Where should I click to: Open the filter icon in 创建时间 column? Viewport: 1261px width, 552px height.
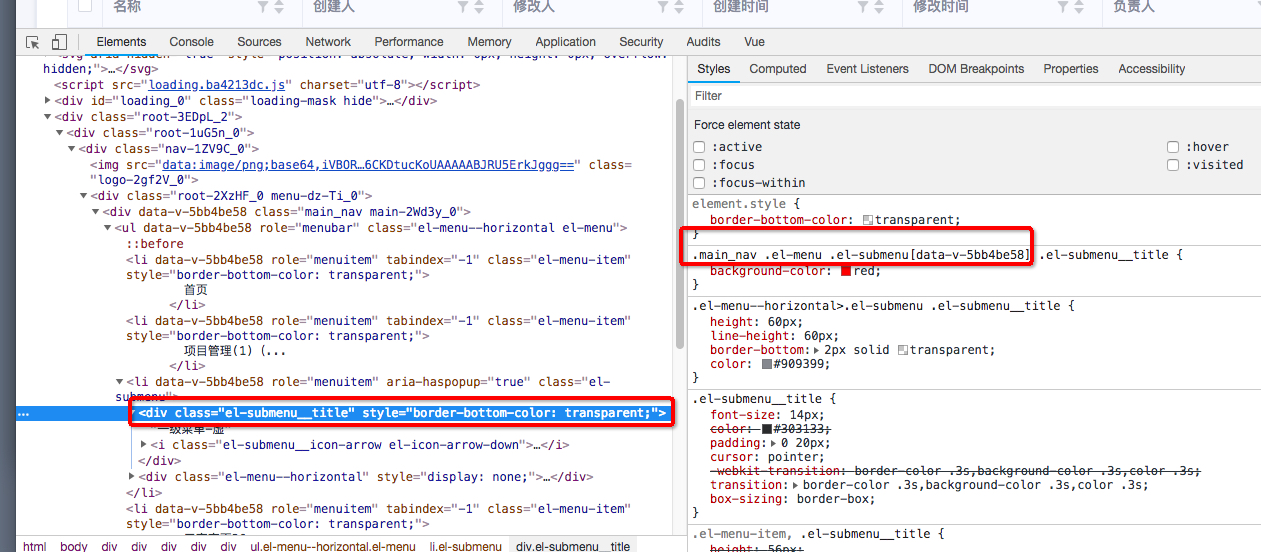click(864, 7)
